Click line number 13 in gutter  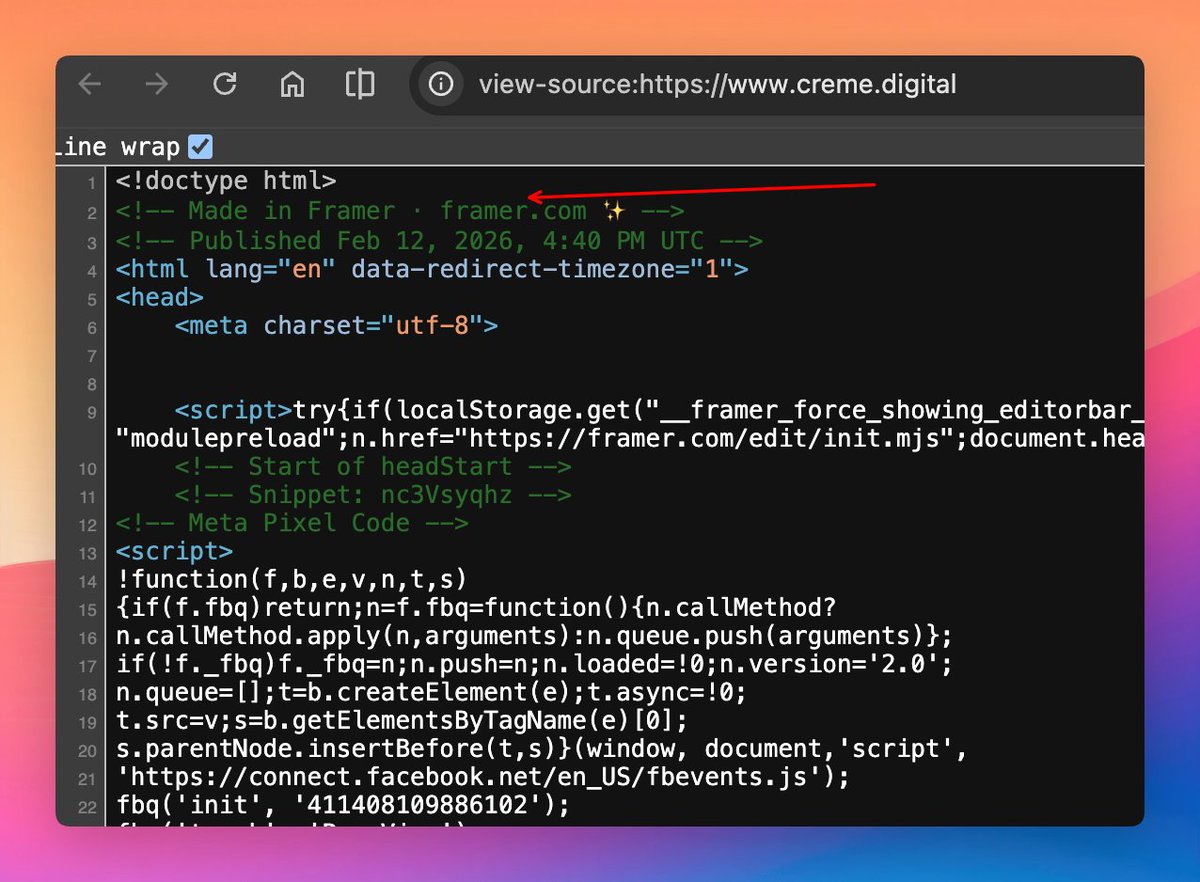click(x=88, y=553)
